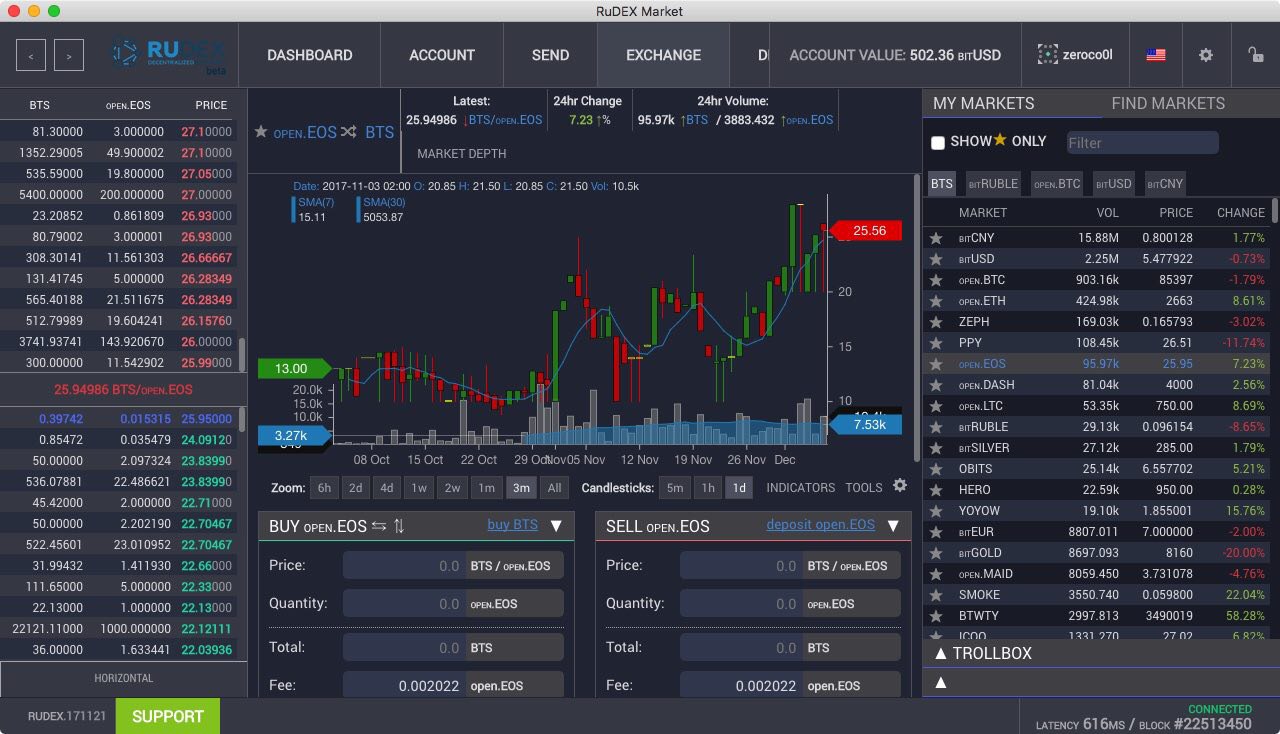Screen dimensions: 1280x734
Task: Star the YOYOW market row
Action: pyautogui.click(x=936, y=511)
